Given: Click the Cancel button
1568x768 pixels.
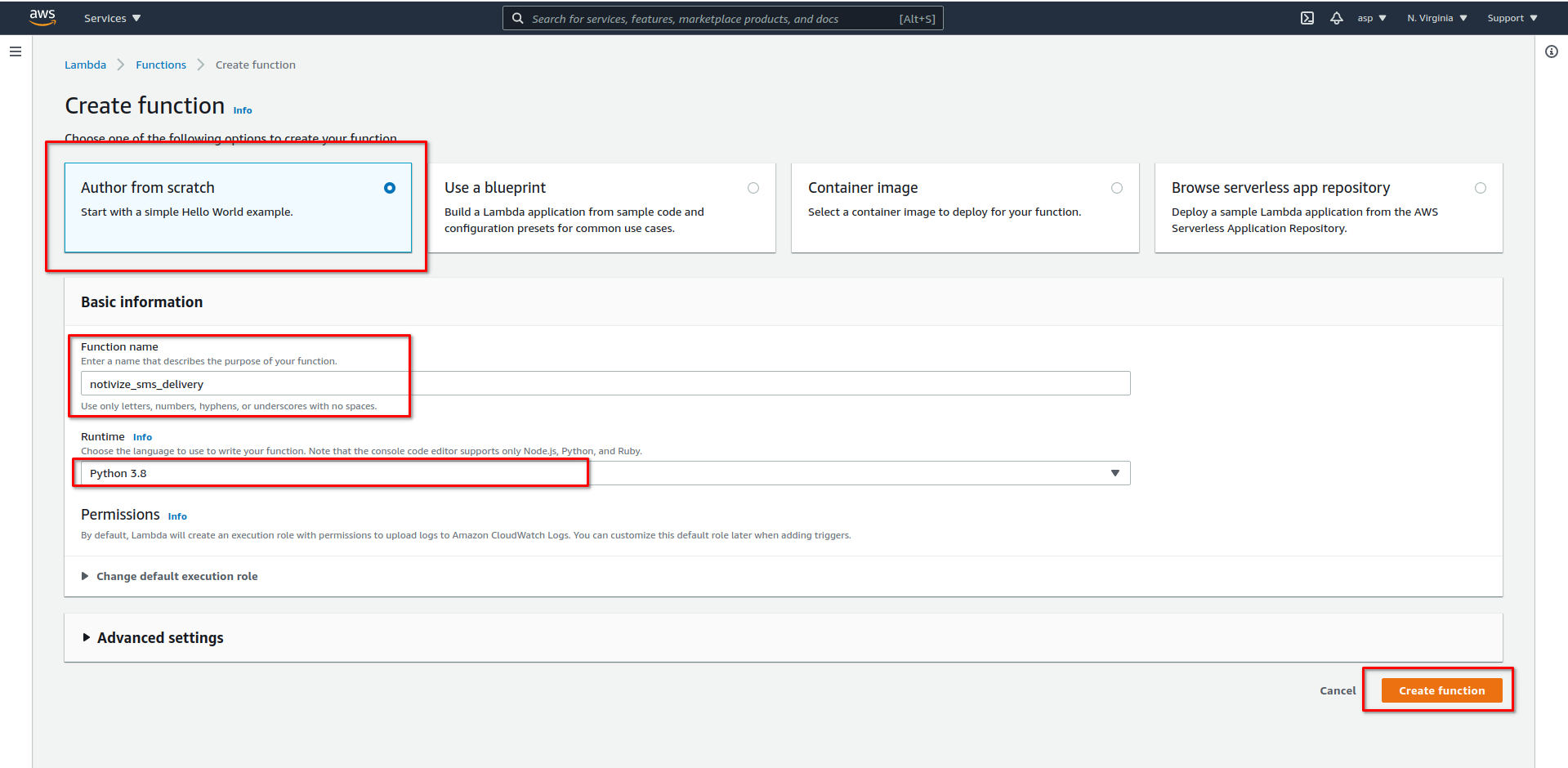Looking at the screenshot, I should (1338, 690).
